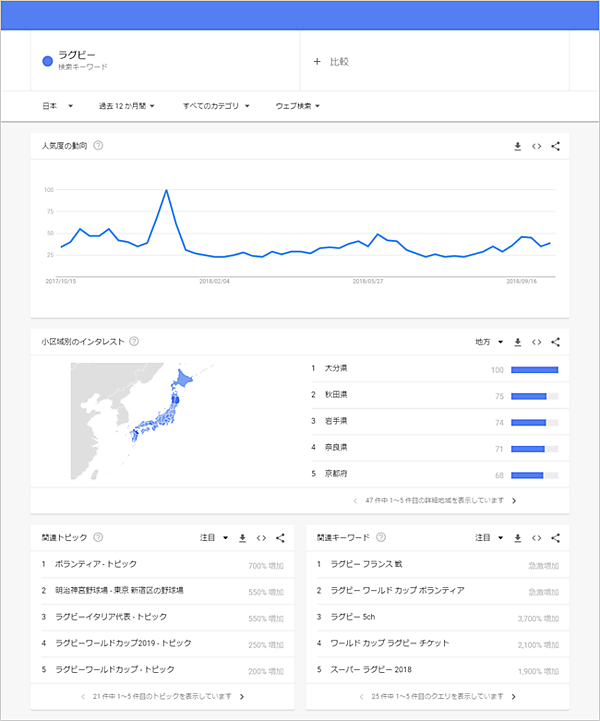Download the 人気度の動向 chart data
Viewport: 600px width, 721px height.
point(518,147)
